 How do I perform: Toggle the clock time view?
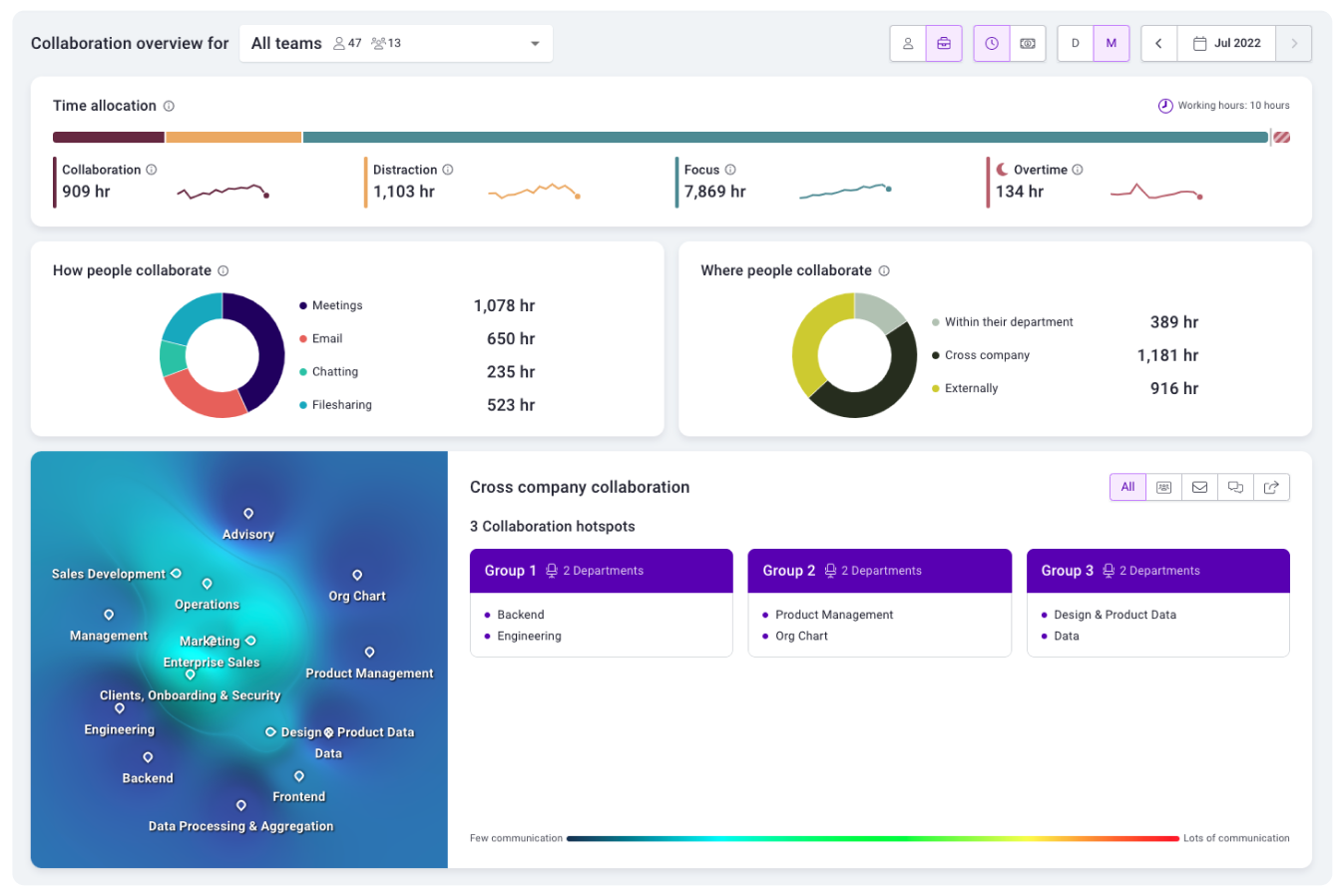(x=991, y=43)
